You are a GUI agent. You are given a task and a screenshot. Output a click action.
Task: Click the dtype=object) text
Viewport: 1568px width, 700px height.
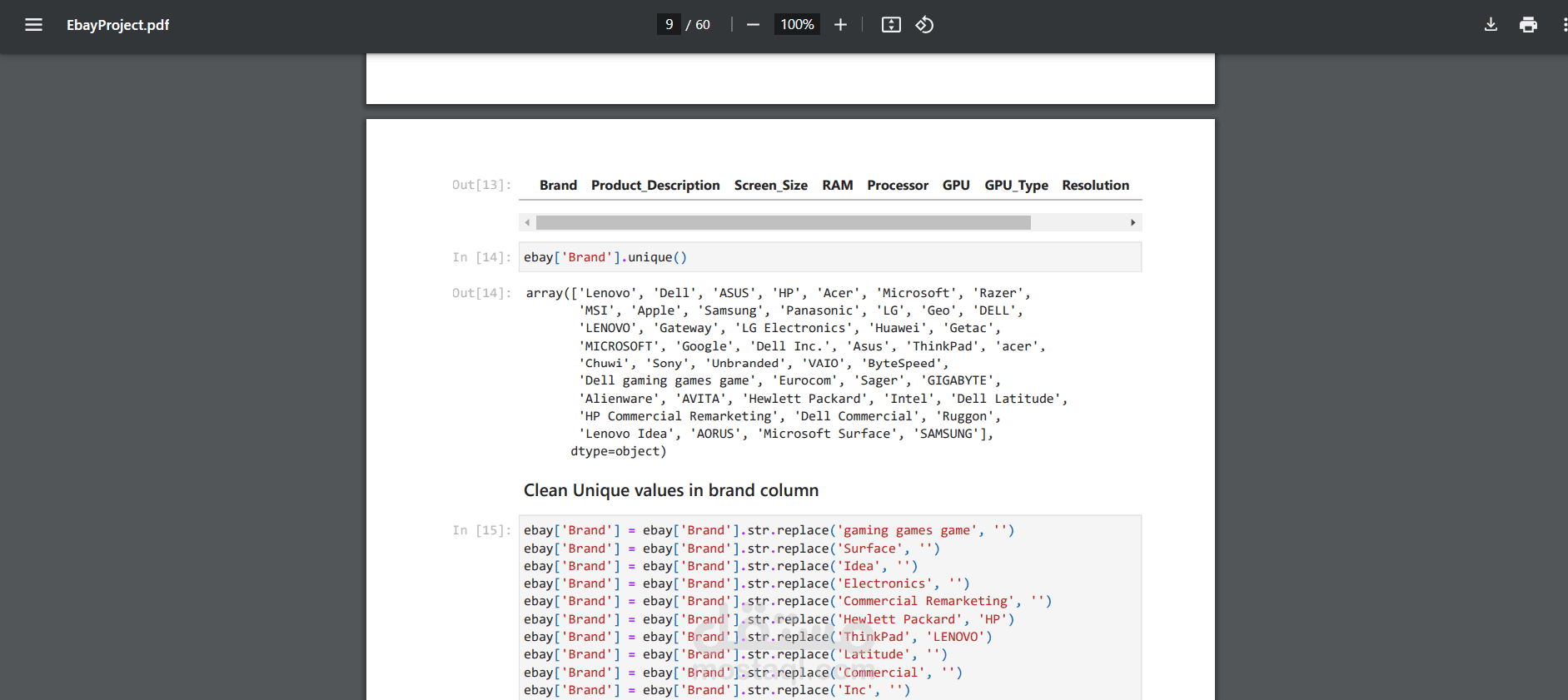[x=619, y=451]
